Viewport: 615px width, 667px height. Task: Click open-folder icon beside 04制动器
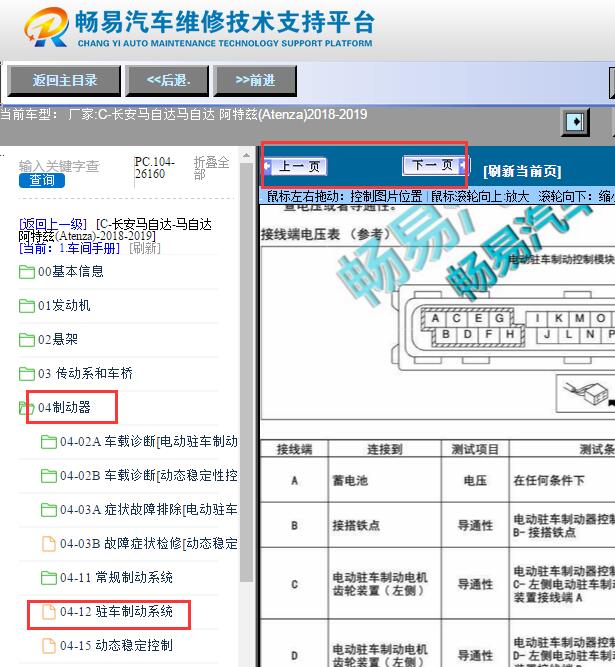(26, 408)
